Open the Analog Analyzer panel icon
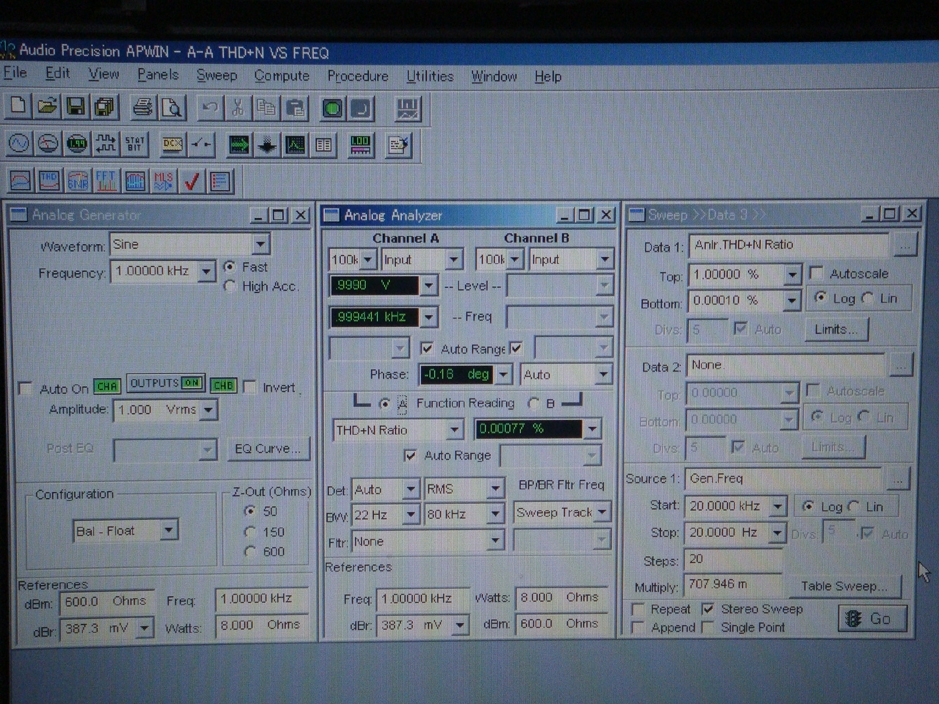This screenshot has height=704, width=939. pos(48,144)
